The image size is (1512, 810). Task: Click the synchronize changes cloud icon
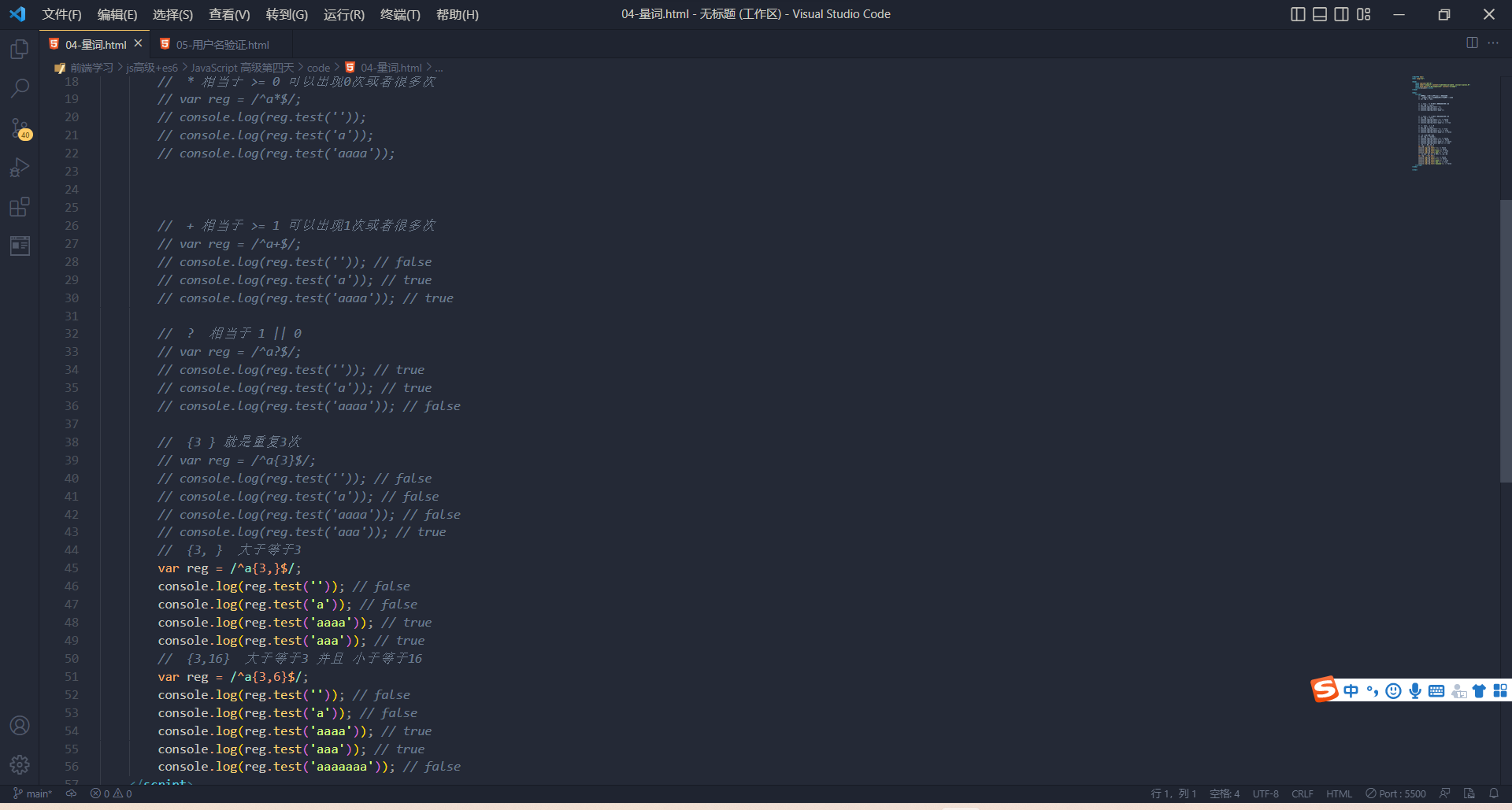click(71, 793)
